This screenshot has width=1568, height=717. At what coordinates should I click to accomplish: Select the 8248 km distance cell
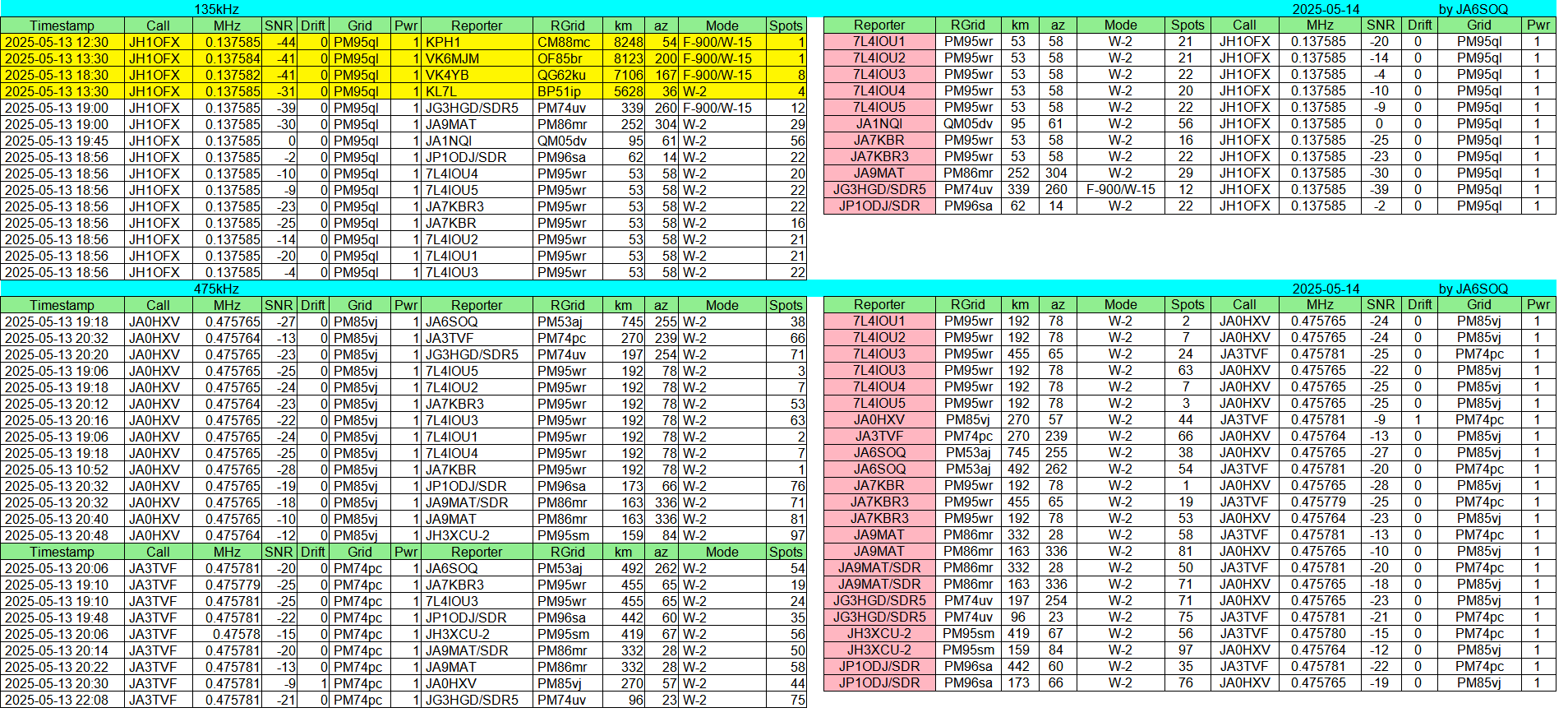pyautogui.click(x=624, y=42)
